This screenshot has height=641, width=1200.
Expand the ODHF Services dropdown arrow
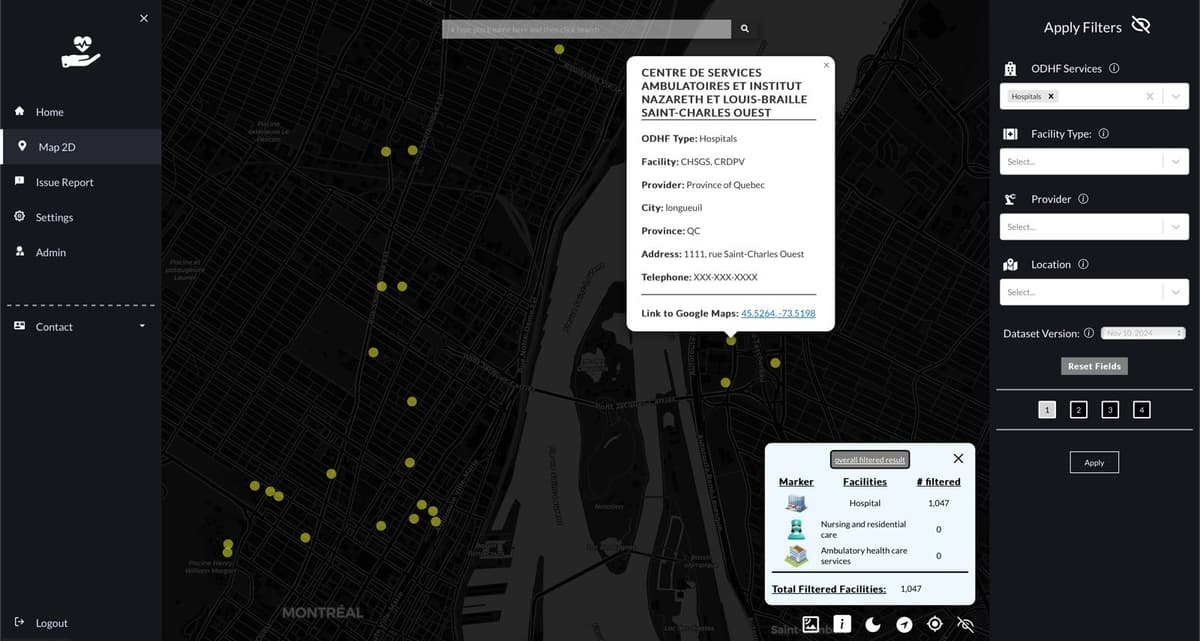pos(1176,97)
